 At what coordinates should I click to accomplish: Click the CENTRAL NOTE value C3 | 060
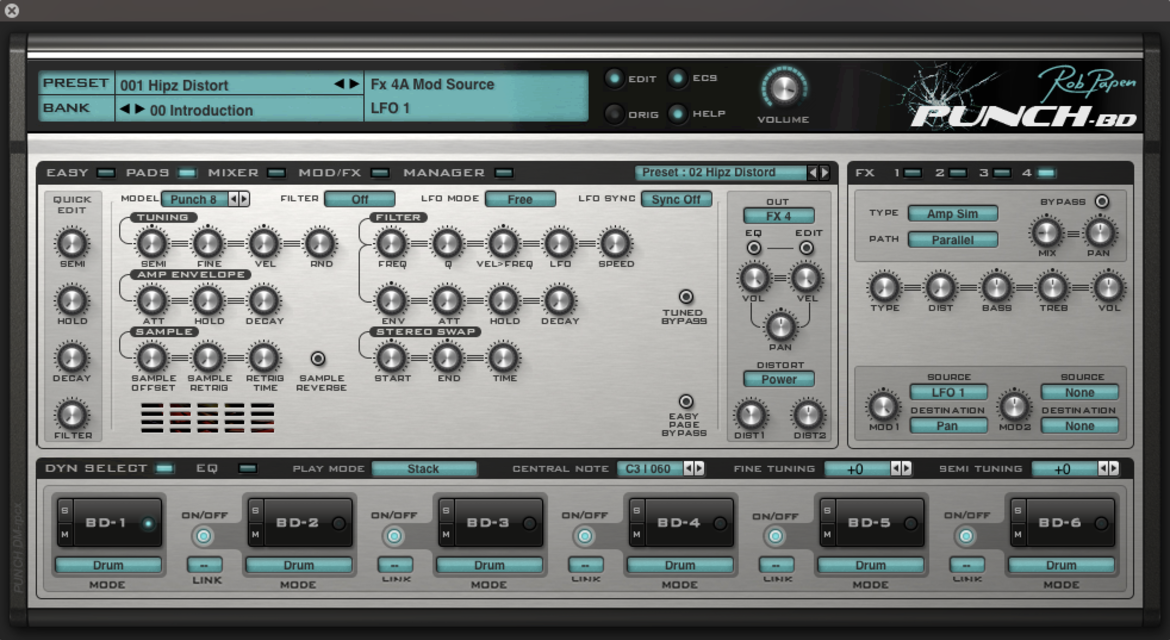648,468
